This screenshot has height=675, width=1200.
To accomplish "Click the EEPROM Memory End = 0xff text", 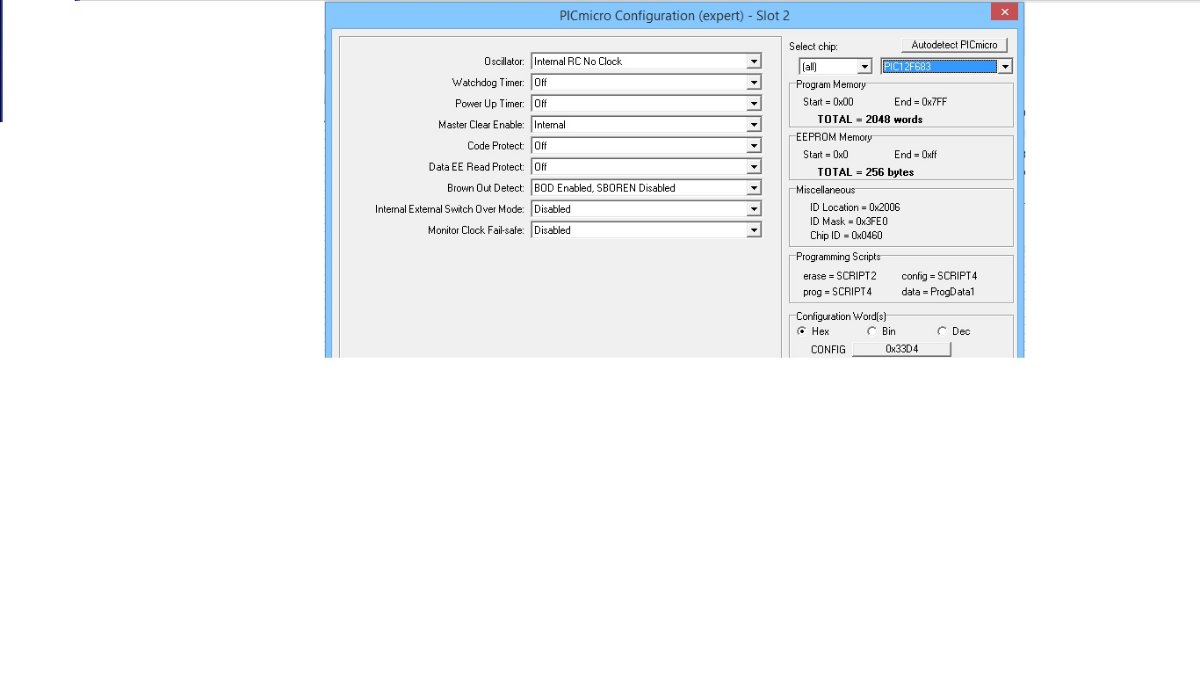I will point(916,155).
